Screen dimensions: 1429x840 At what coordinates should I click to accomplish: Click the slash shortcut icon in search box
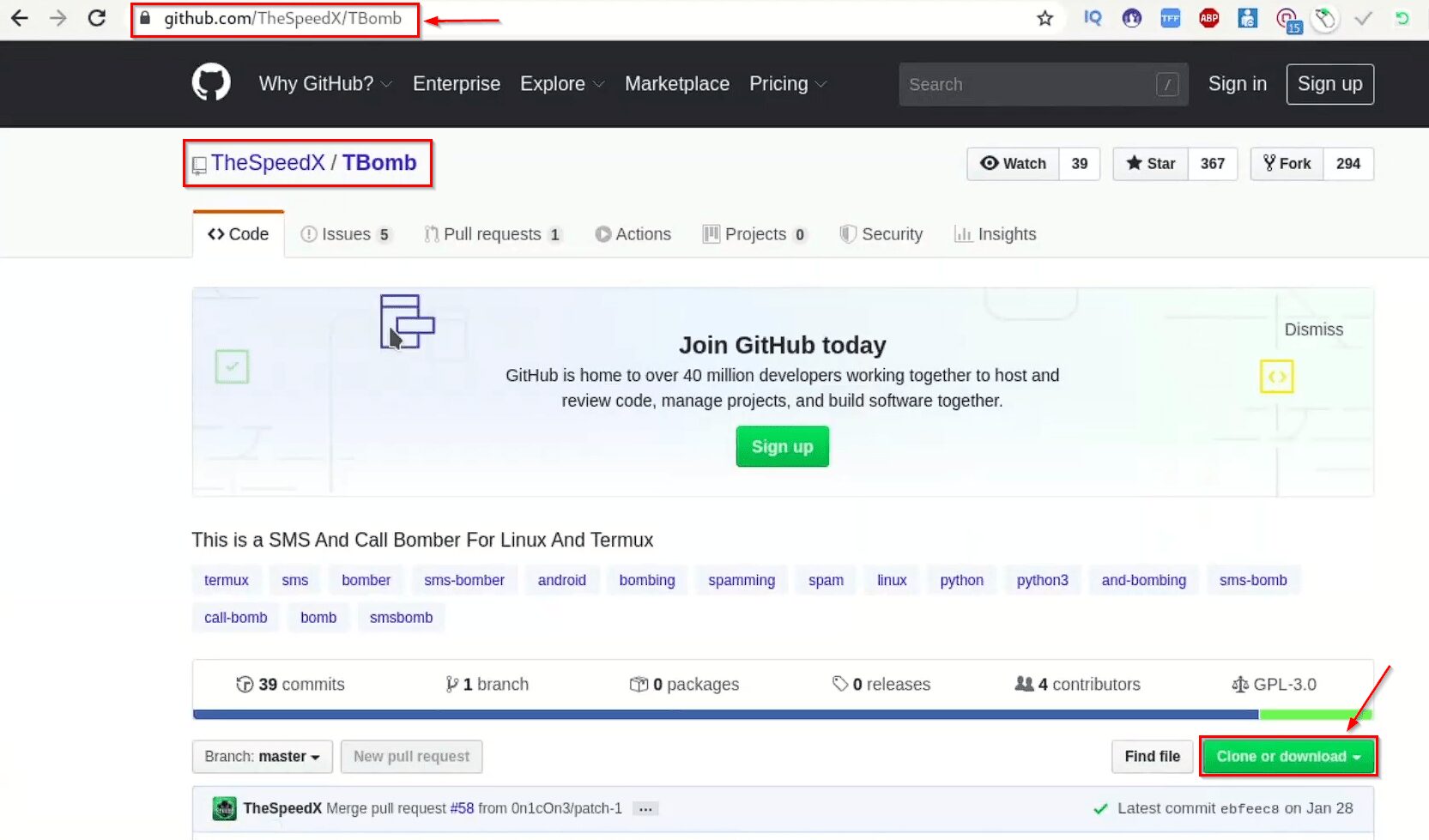click(x=1167, y=84)
